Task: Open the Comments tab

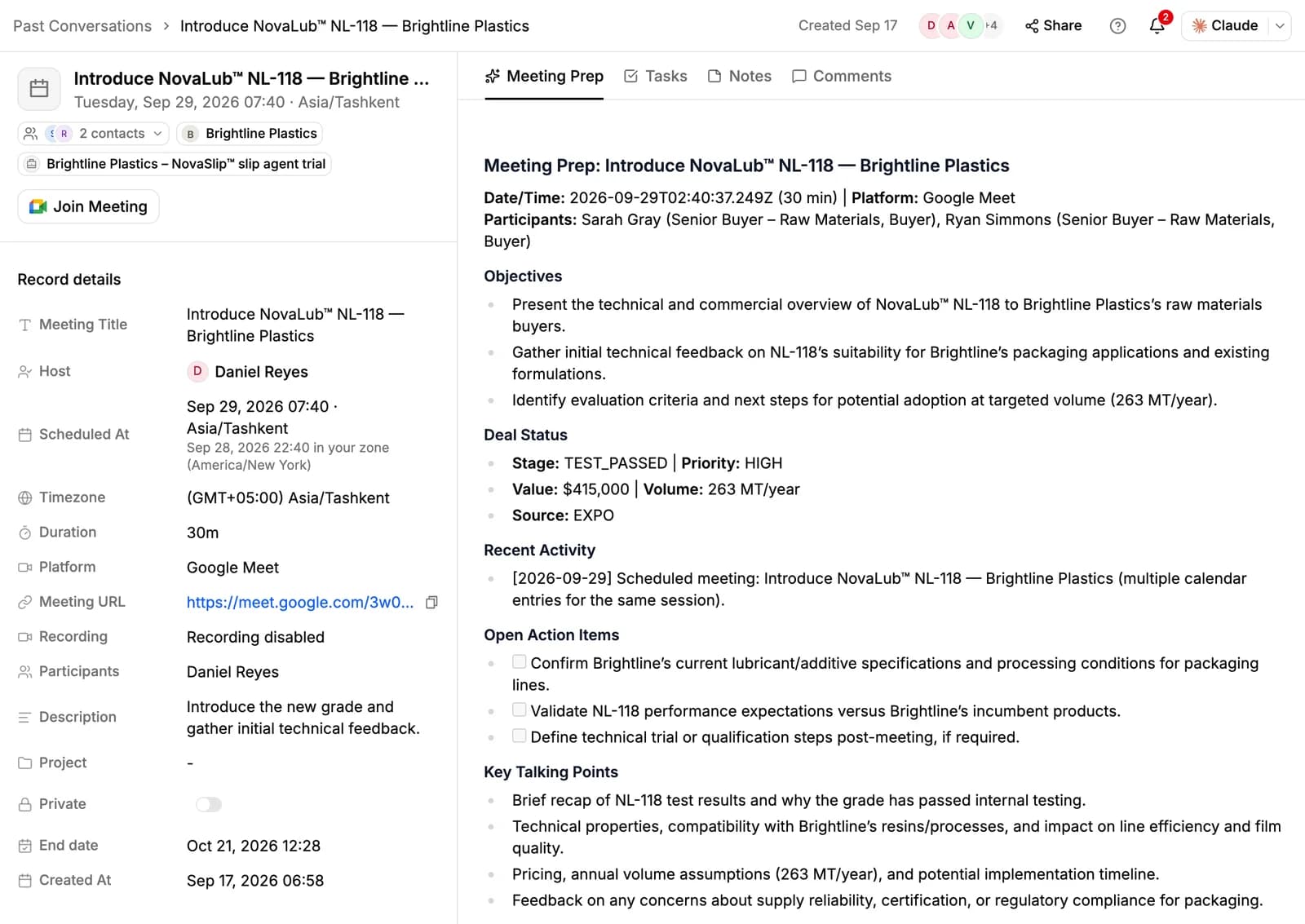Action: click(x=842, y=76)
